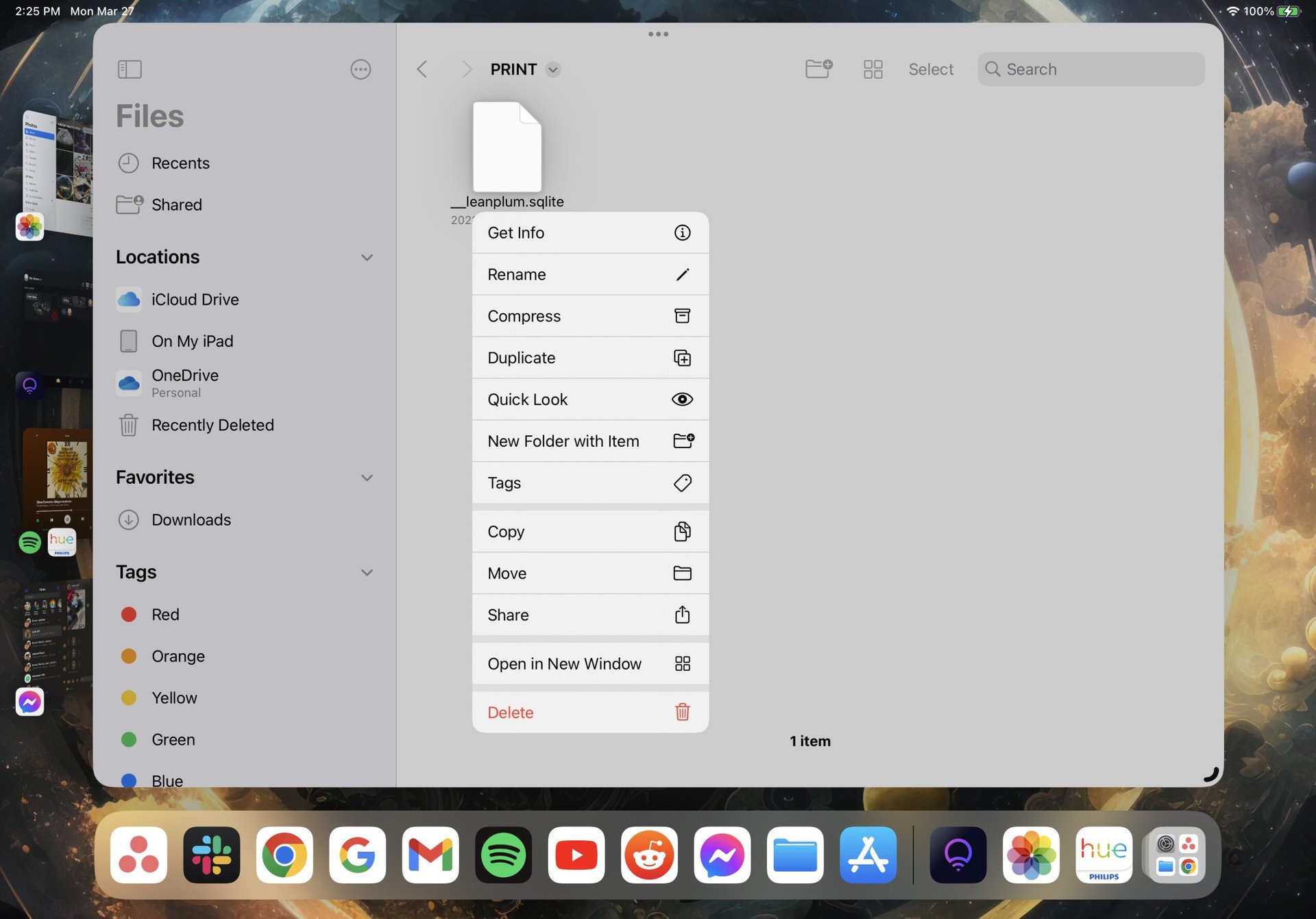Click the New Folder with Item icon

tap(683, 440)
